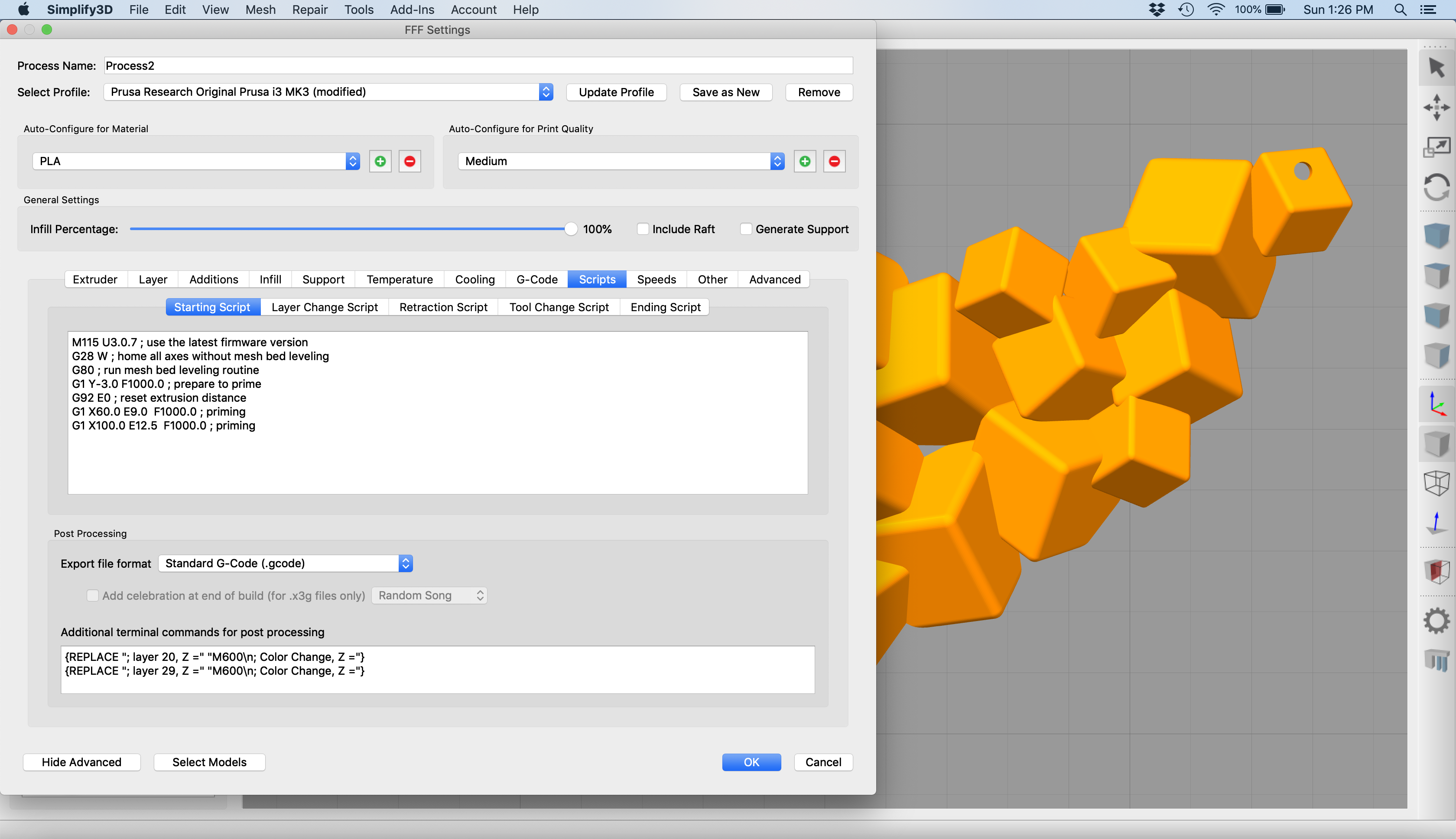Switch to the side view cube

point(1436,355)
